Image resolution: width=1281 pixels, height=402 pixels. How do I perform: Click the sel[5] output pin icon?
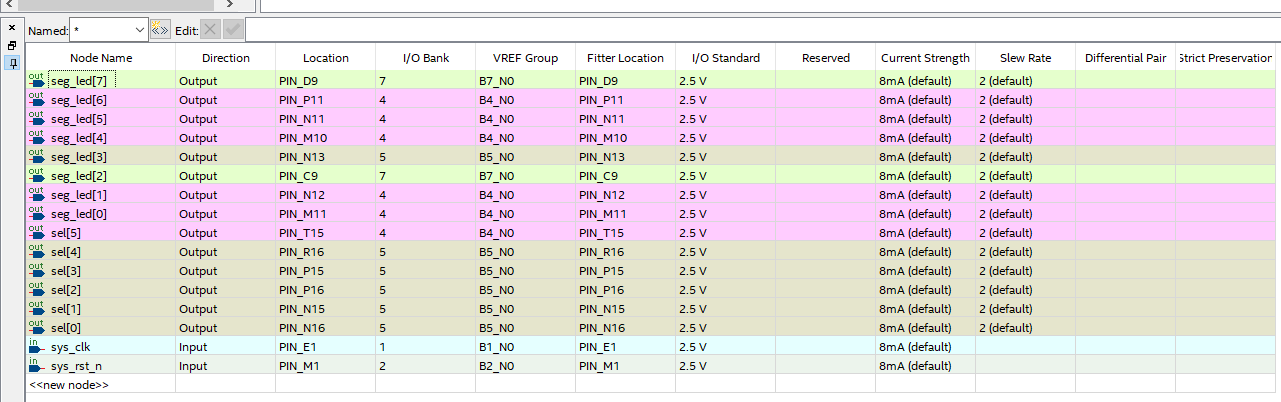coord(37,233)
